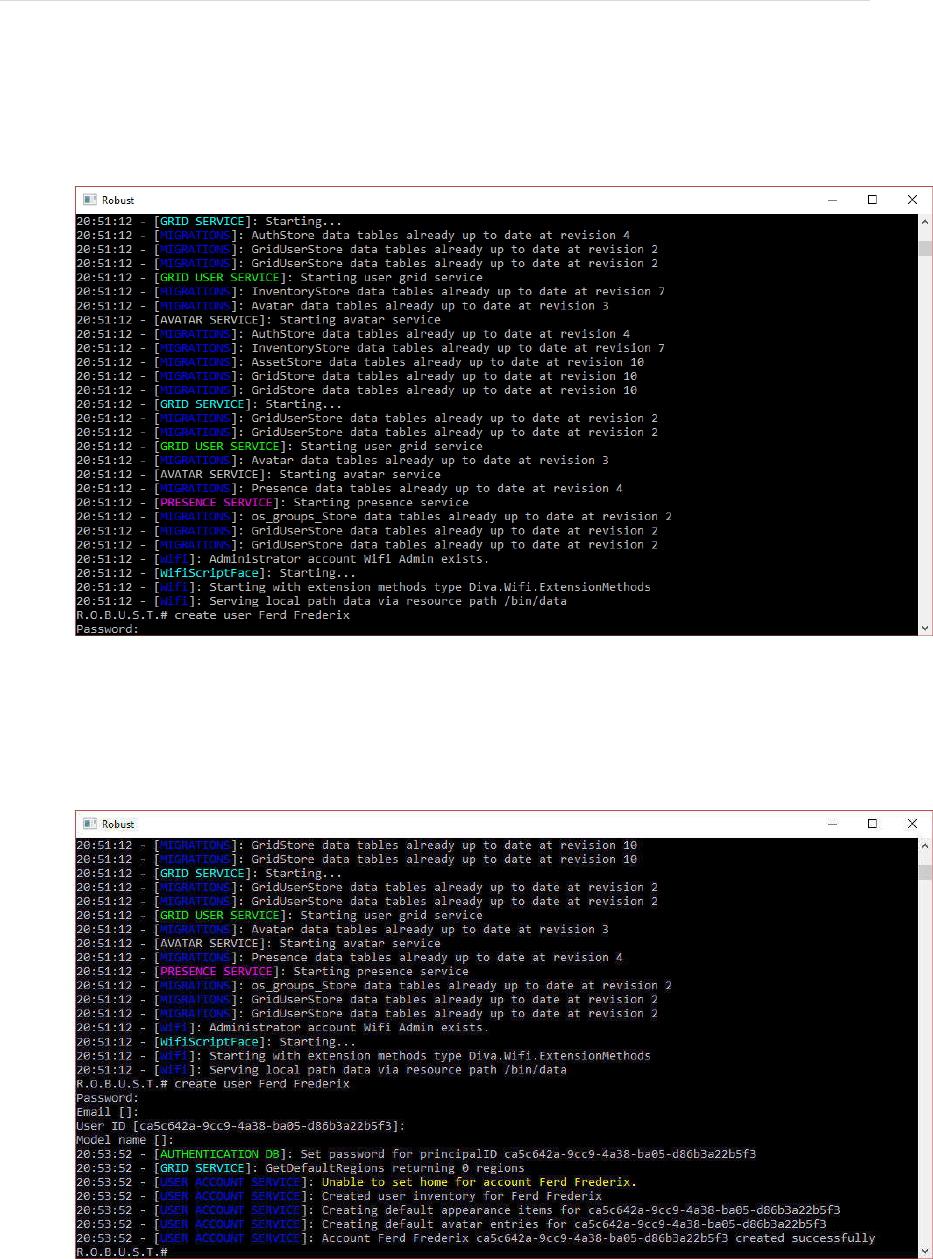Click the WifiScriptFace 'Starting...' line in lower window
Viewport: 933px width, 1259px height.
[215, 1041]
